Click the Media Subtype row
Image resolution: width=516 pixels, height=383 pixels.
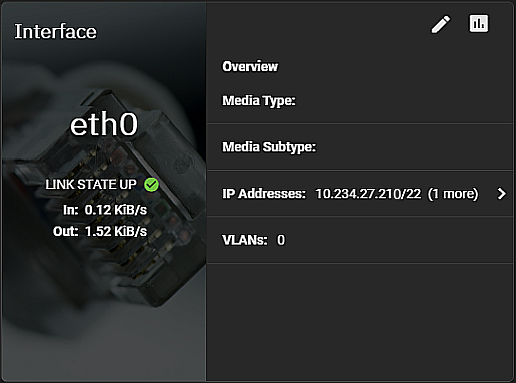(360, 147)
